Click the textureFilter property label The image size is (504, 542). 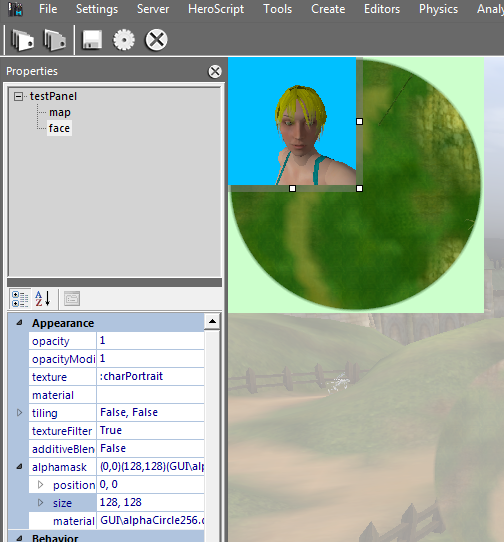[62, 431]
